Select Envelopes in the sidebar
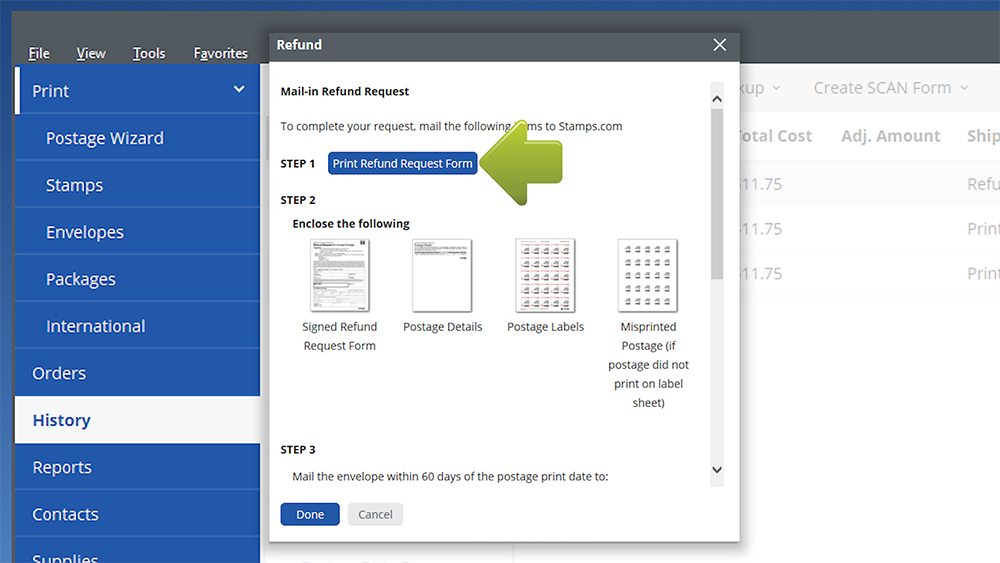Viewport: 1000px width, 563px height. pyautogui.click(x=85, y=232)
